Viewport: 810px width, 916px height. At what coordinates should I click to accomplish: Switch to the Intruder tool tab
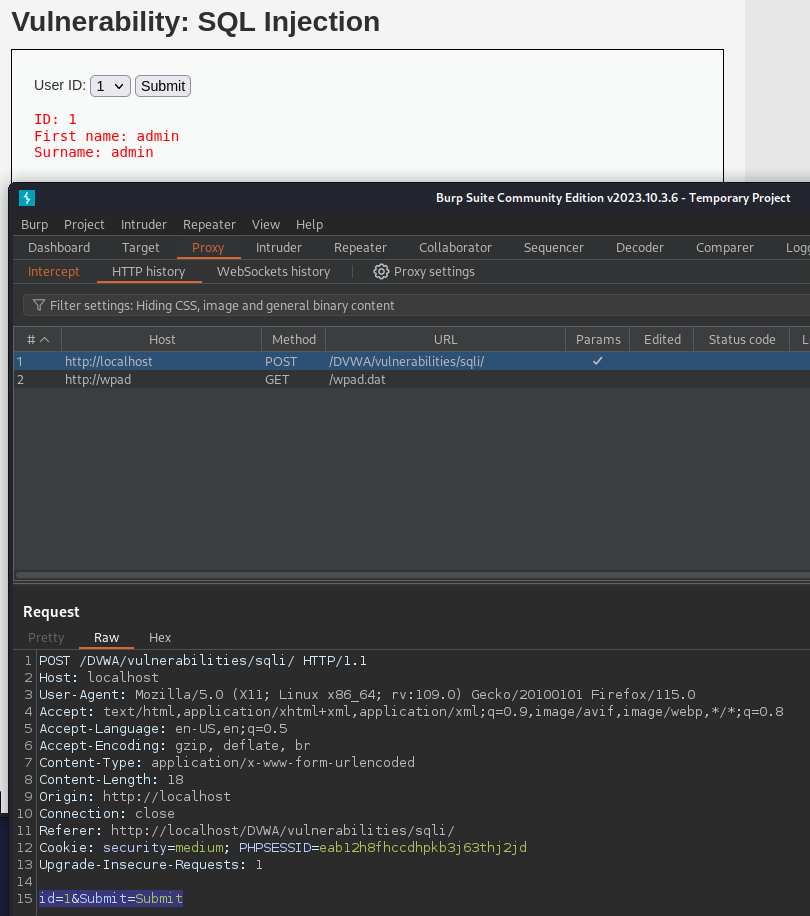pyautogui.click(x=279, y=248)
